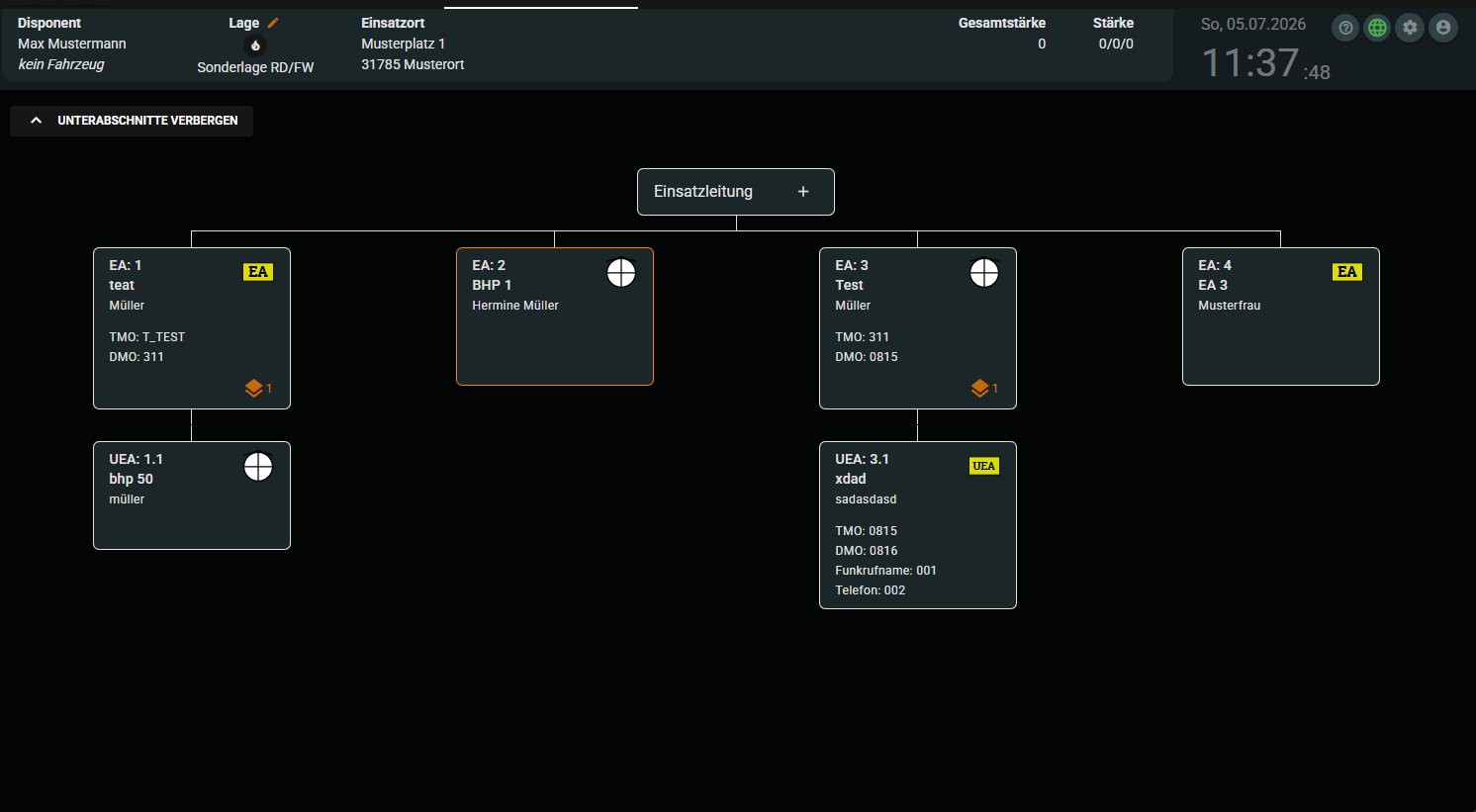Collapse subsections via EA: 1 layers icon

click(258, 388)
